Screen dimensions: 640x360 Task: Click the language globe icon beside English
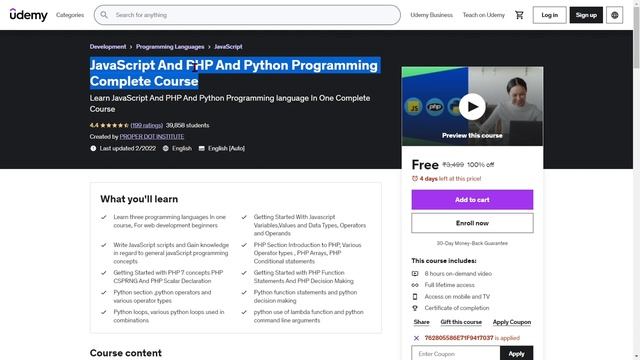pos(165,149)
